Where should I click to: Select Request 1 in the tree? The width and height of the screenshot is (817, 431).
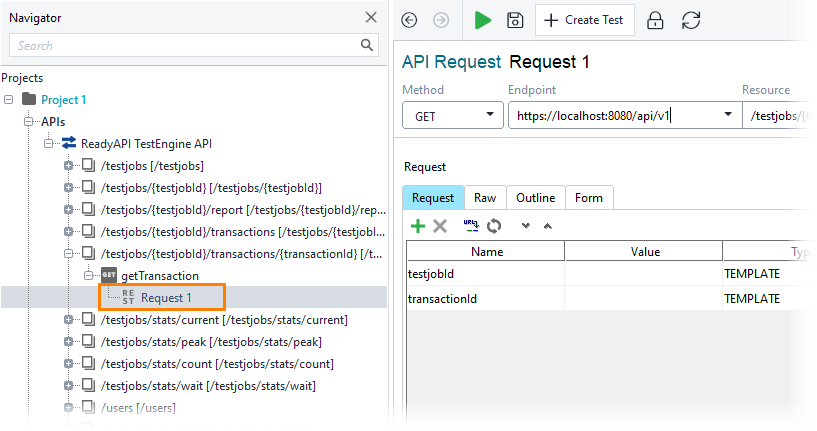point(166,298)
